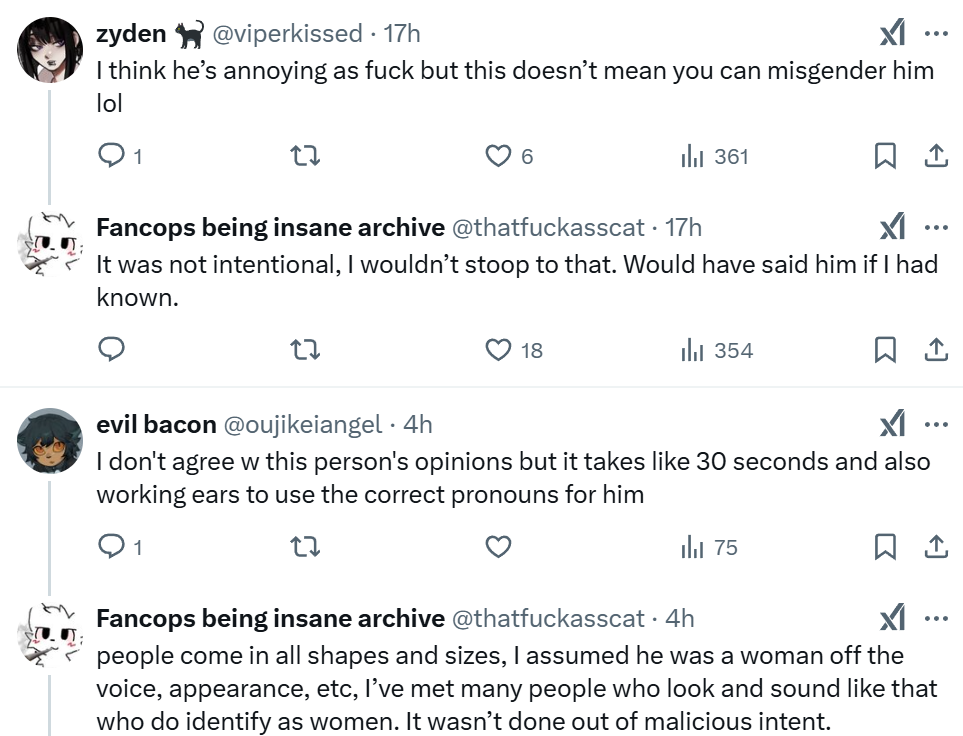Retweet zyden's tweet
The image size is (963, 736).
(304, 156)
